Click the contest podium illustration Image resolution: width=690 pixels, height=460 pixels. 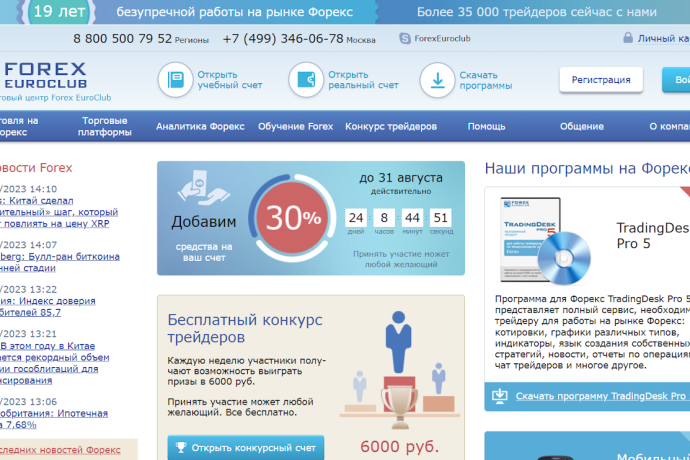(x=400, y=370)
